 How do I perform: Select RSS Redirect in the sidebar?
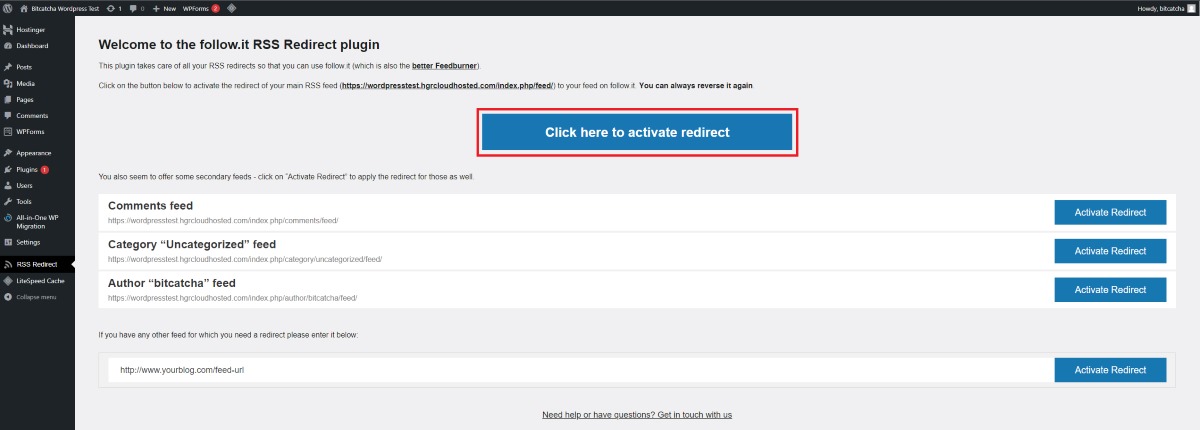(x=37, y=264)
